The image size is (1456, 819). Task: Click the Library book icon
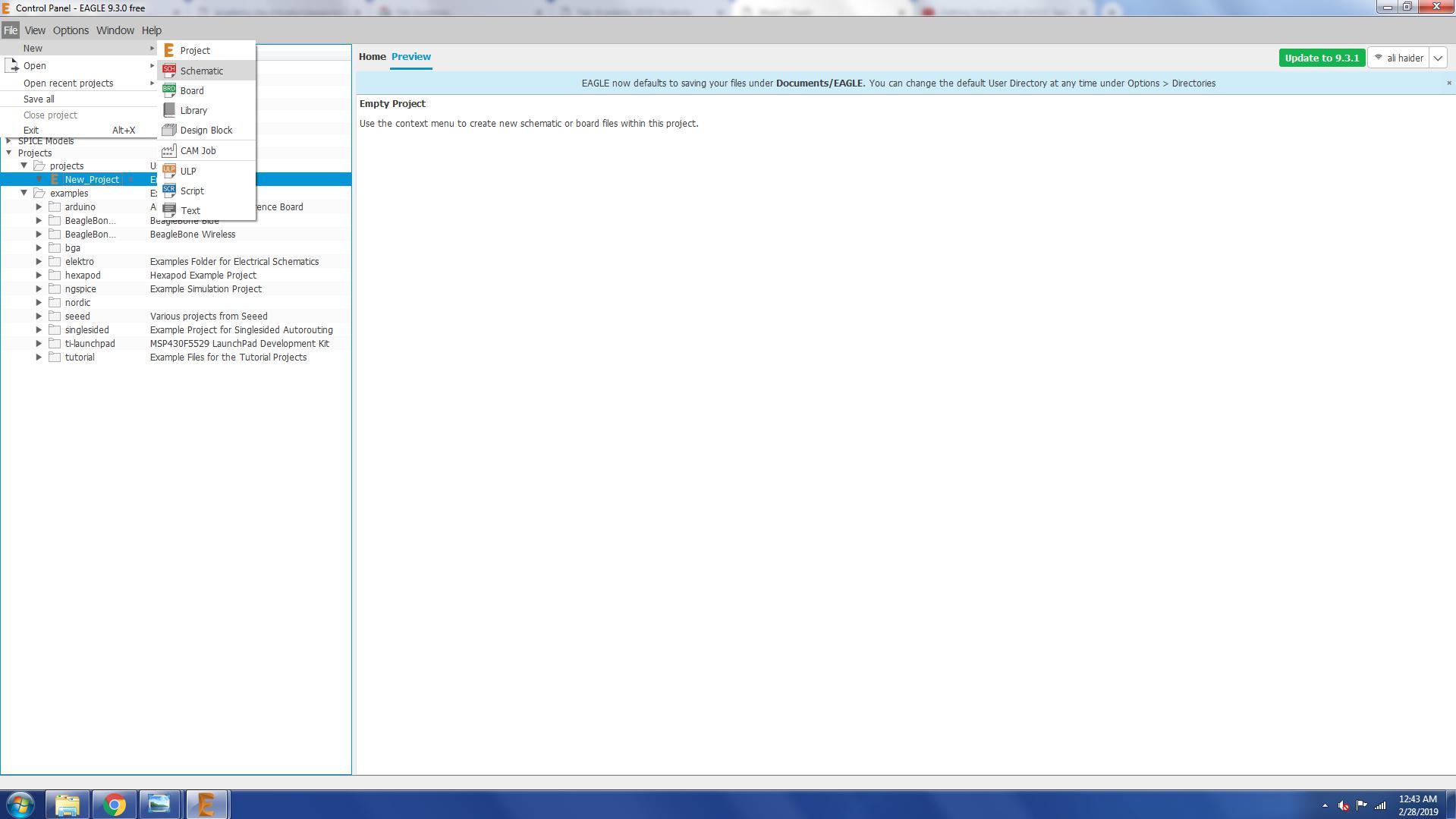(169, 110)
